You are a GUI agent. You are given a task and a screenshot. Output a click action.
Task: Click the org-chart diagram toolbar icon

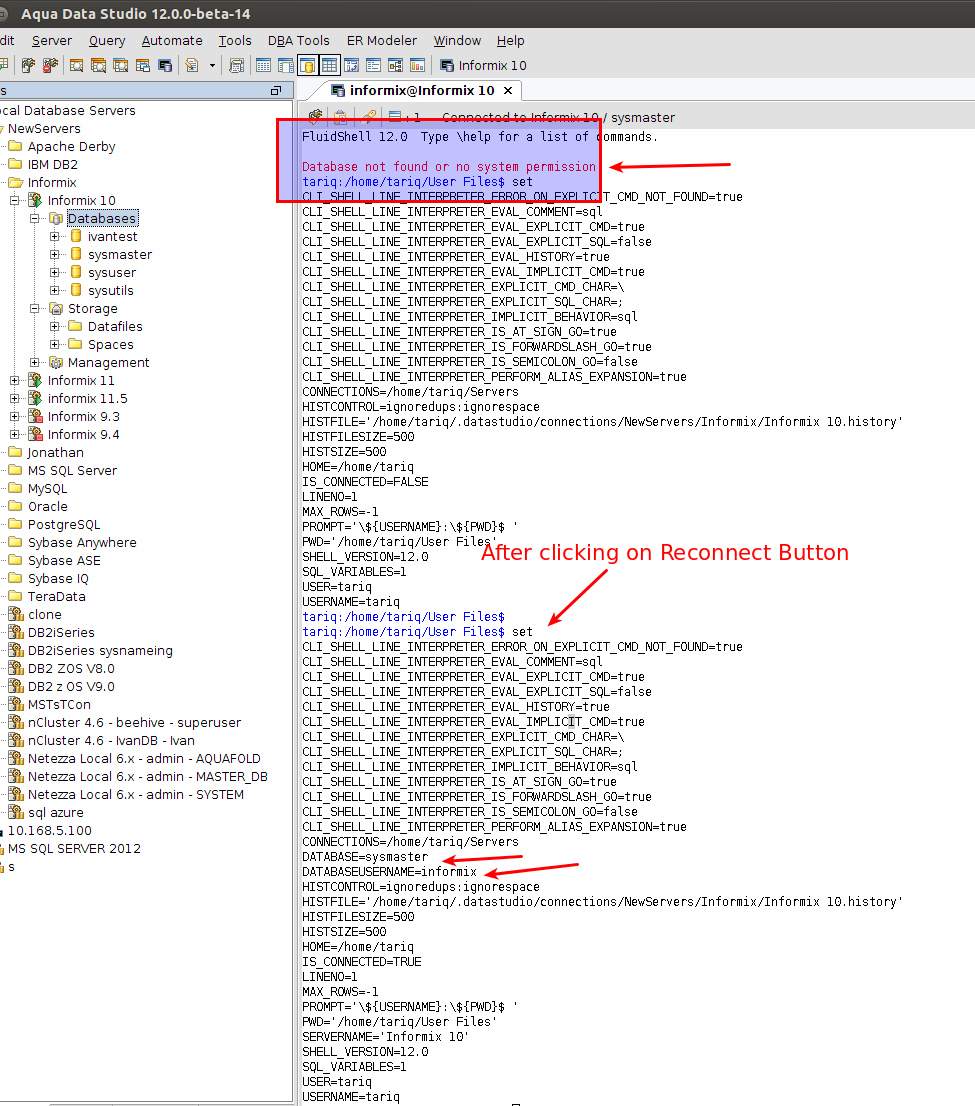click(395, 66)
